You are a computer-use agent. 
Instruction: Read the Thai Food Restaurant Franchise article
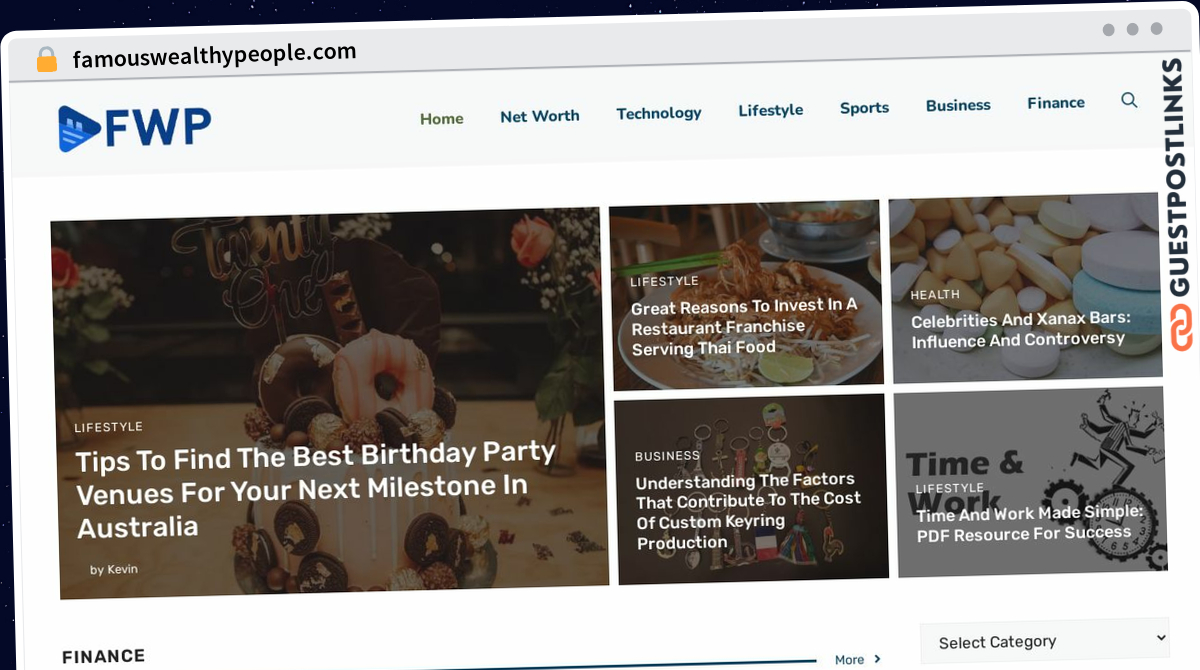745,326
